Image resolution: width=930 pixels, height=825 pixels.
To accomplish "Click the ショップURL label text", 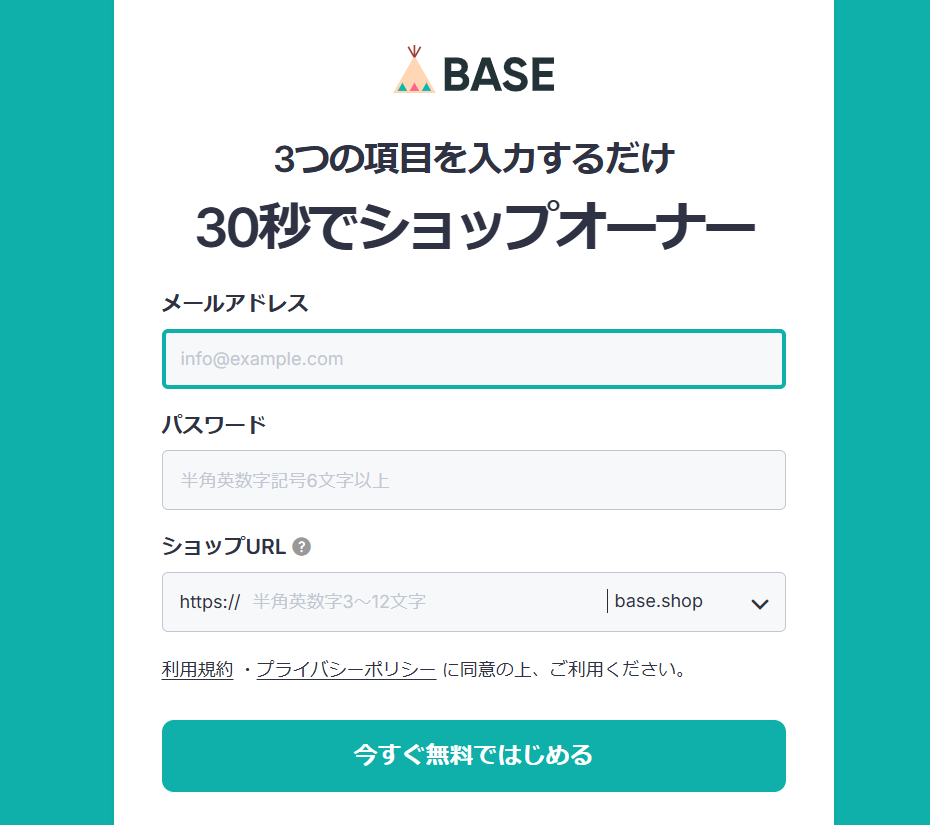I will pos(224,547).
